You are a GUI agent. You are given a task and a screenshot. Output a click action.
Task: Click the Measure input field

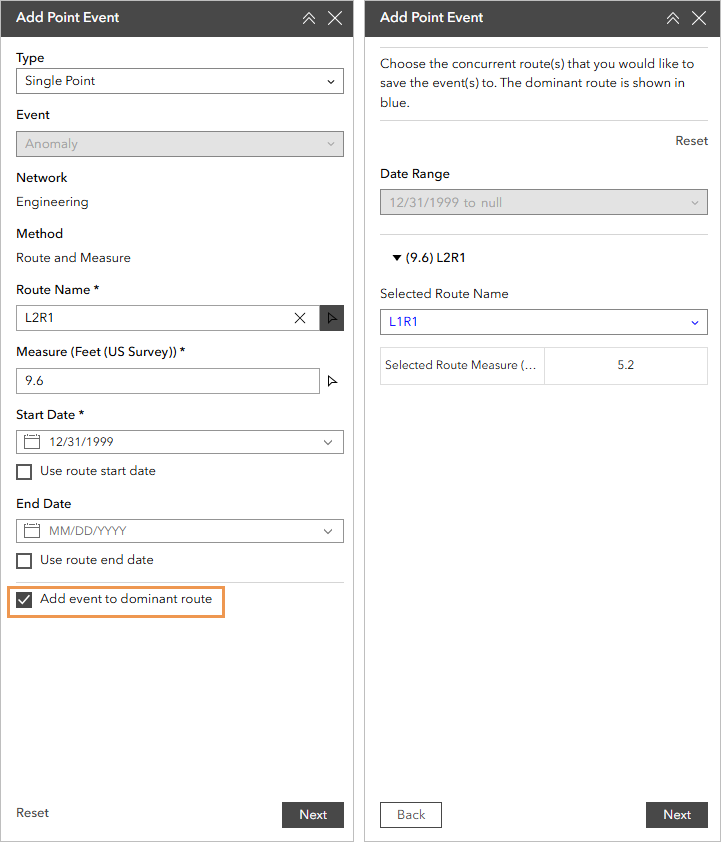coord(167,381)
